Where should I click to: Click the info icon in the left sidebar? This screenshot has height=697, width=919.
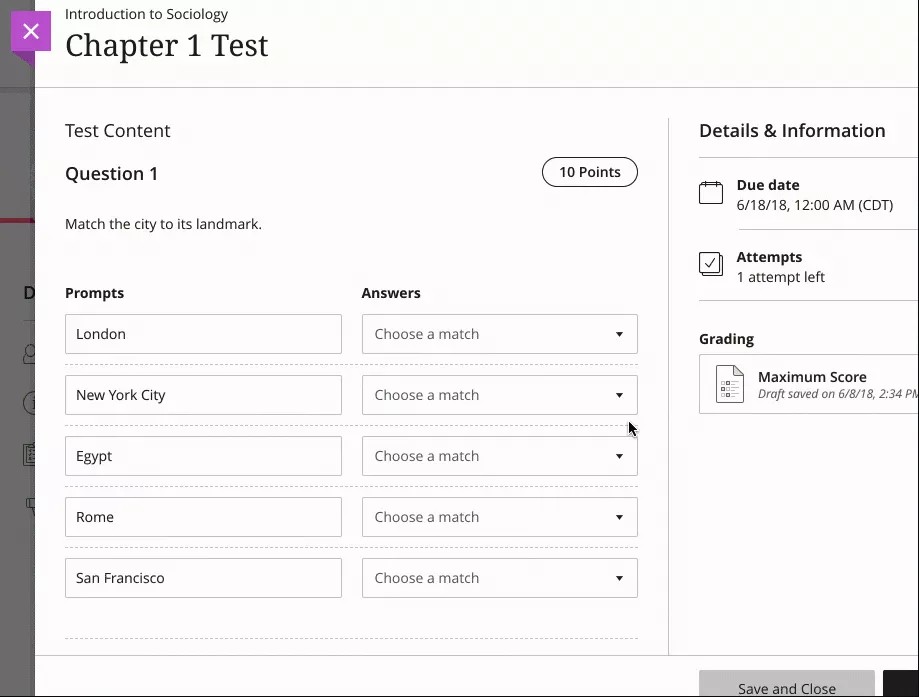pyautogui.click(x=30, y=404)
